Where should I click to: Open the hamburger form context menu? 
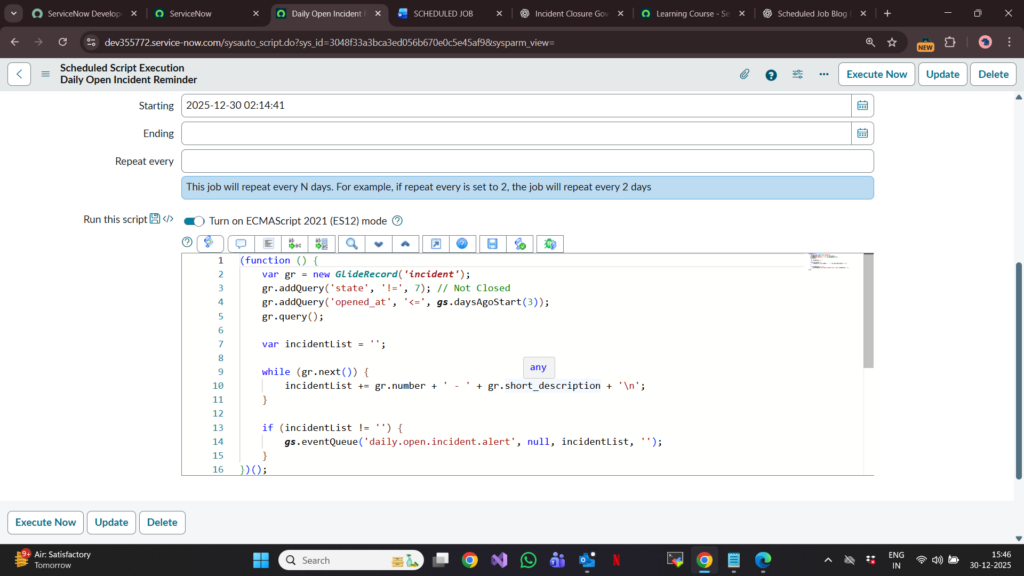coord(45,74)
